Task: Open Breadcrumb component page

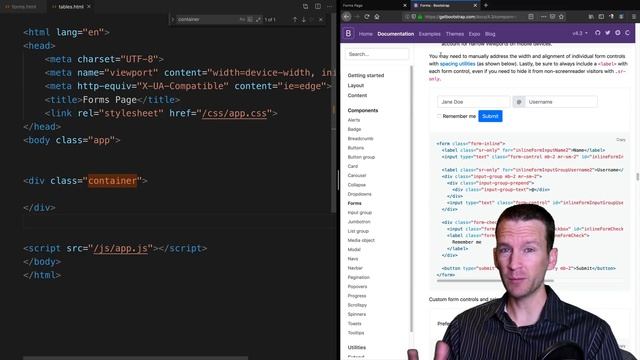Action: (x=360, y=139)
